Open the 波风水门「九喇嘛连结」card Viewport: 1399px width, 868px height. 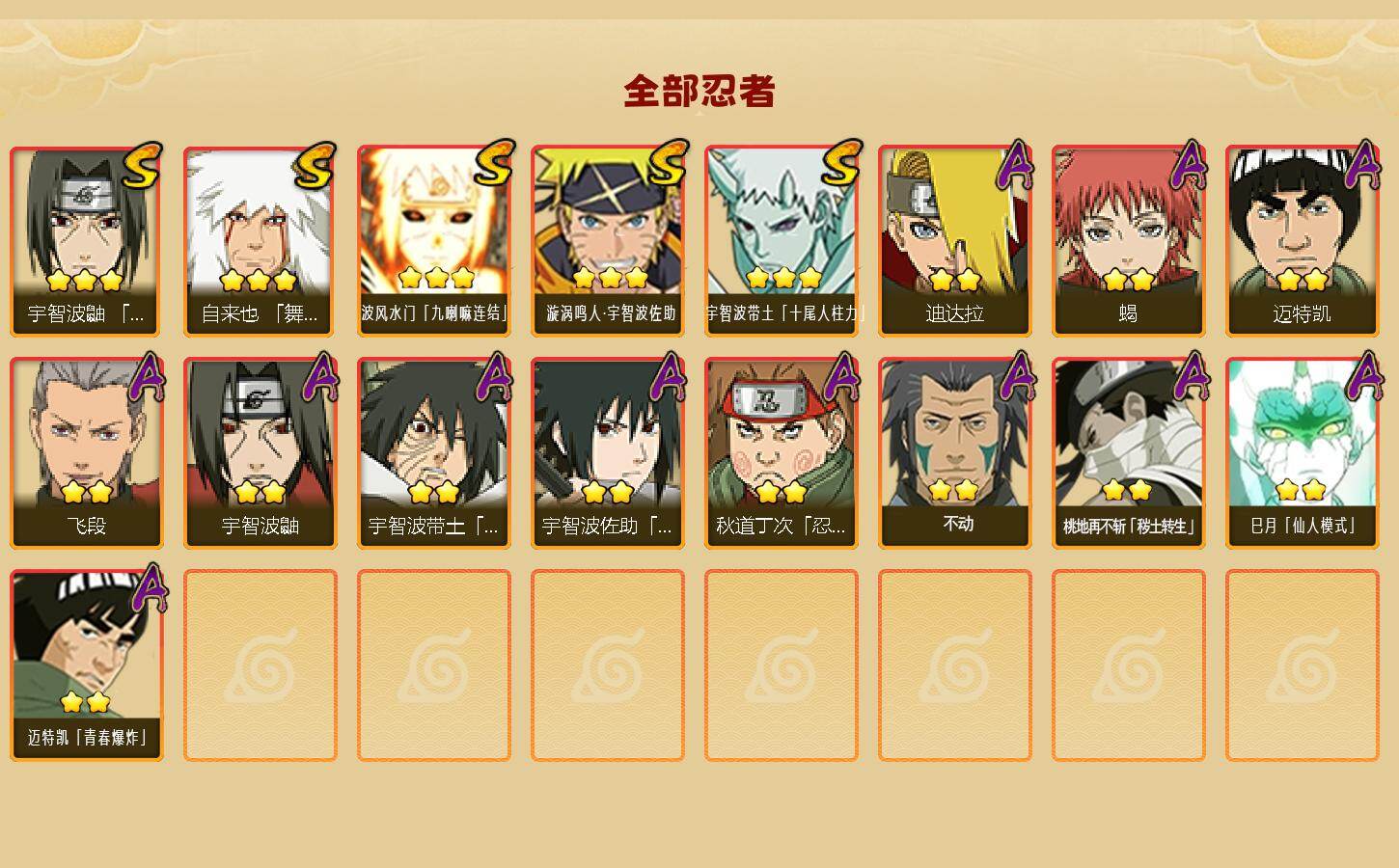click(434, 241)
